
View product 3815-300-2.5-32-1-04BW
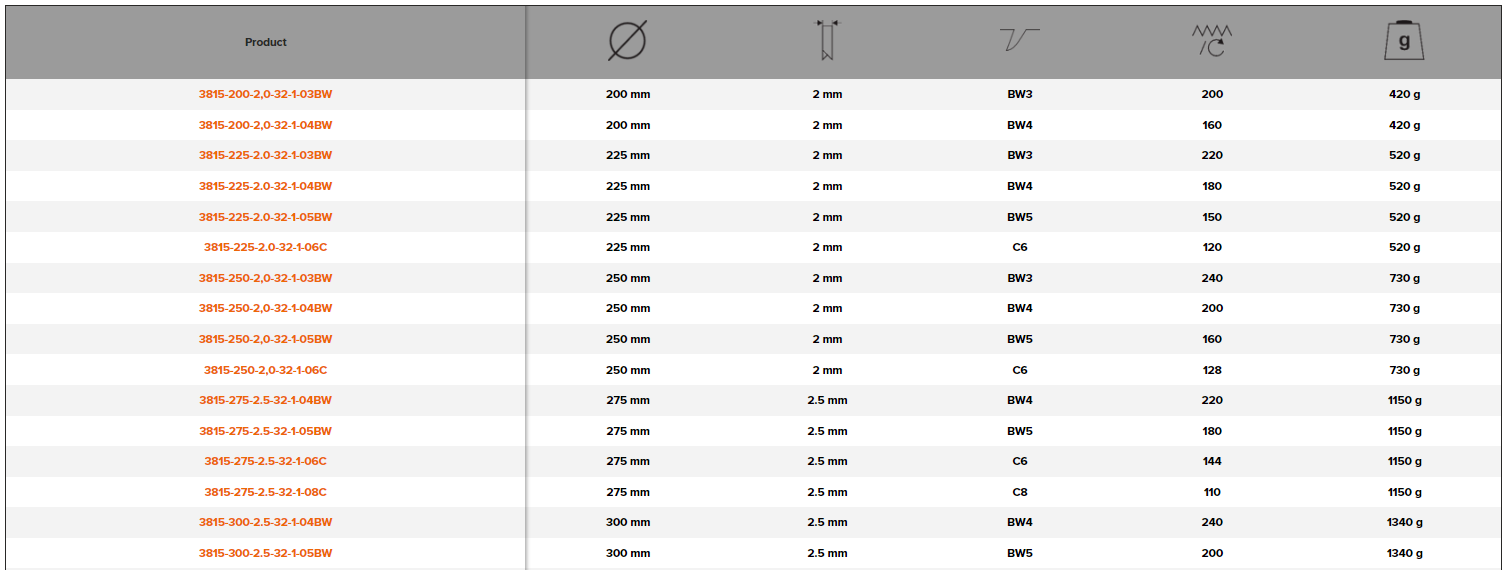click(266, 522)
